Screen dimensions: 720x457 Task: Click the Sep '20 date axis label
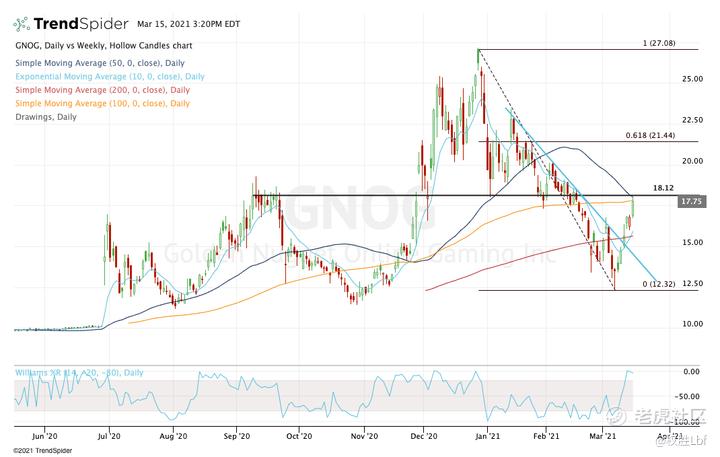236,436
